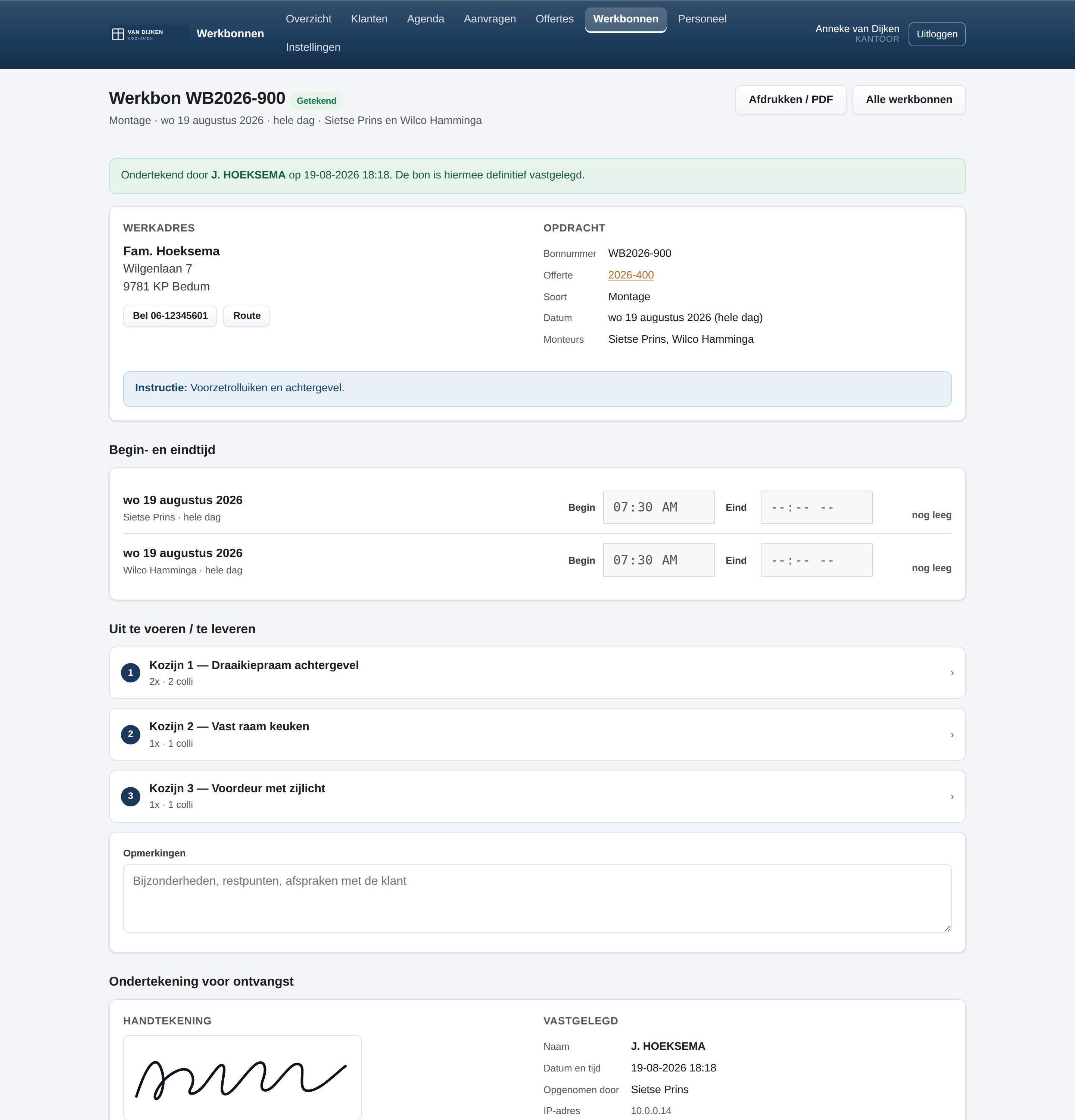Click Sietse Prins empty Eind time field
Viewport: 1075px width, 1120px height.
pyautogui.click(x=816, y=507)
